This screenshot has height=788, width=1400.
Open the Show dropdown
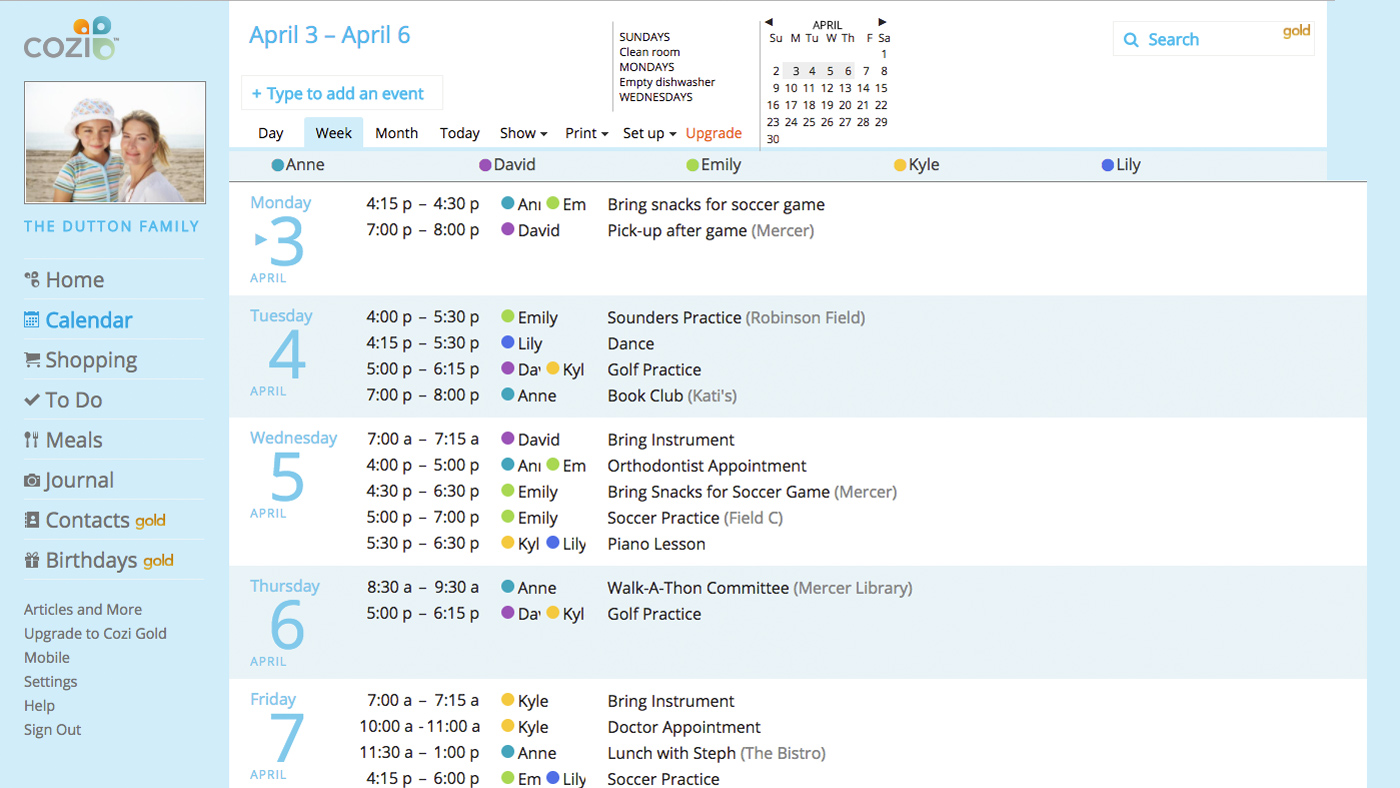coord(522,132)
